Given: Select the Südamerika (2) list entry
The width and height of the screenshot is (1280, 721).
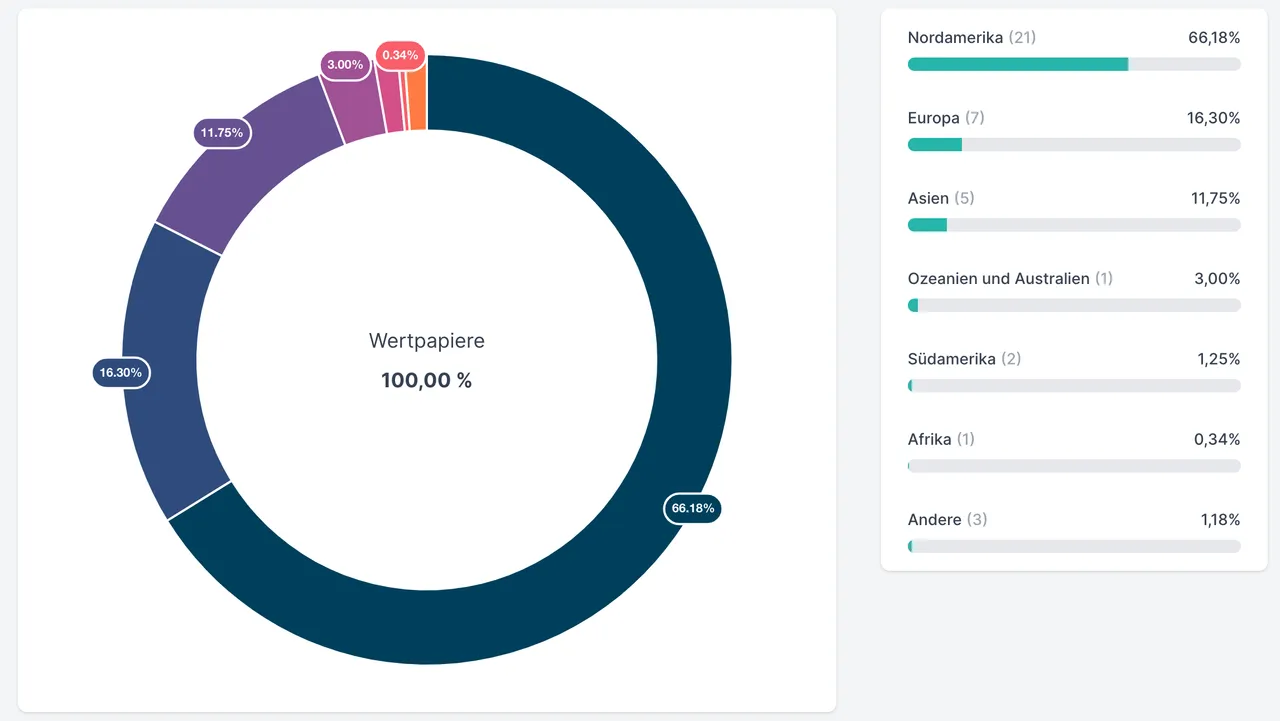Looking at the screenshot, I should (x=1074, y=371).
